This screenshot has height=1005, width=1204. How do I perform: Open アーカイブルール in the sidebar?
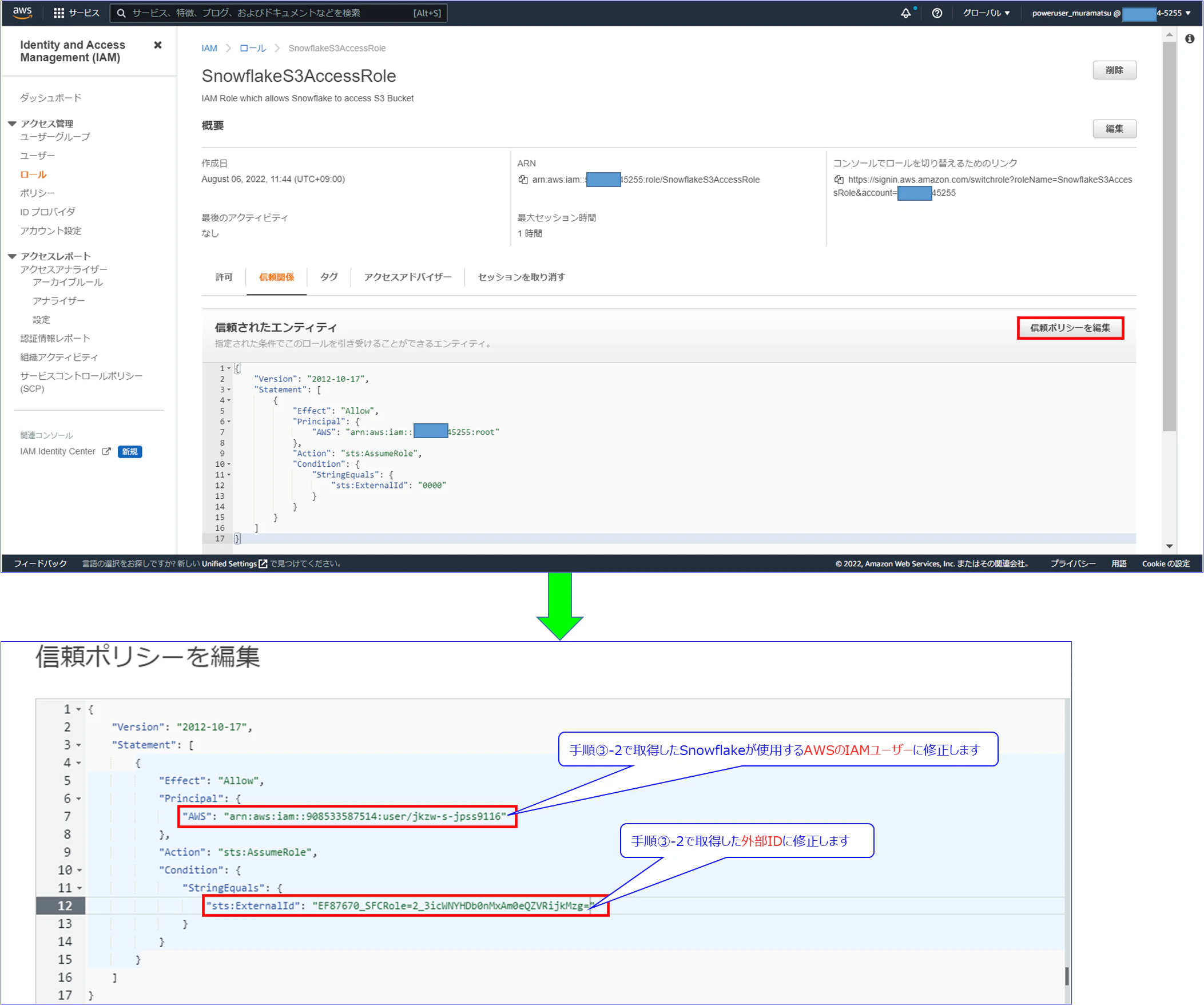coord(67,283)
